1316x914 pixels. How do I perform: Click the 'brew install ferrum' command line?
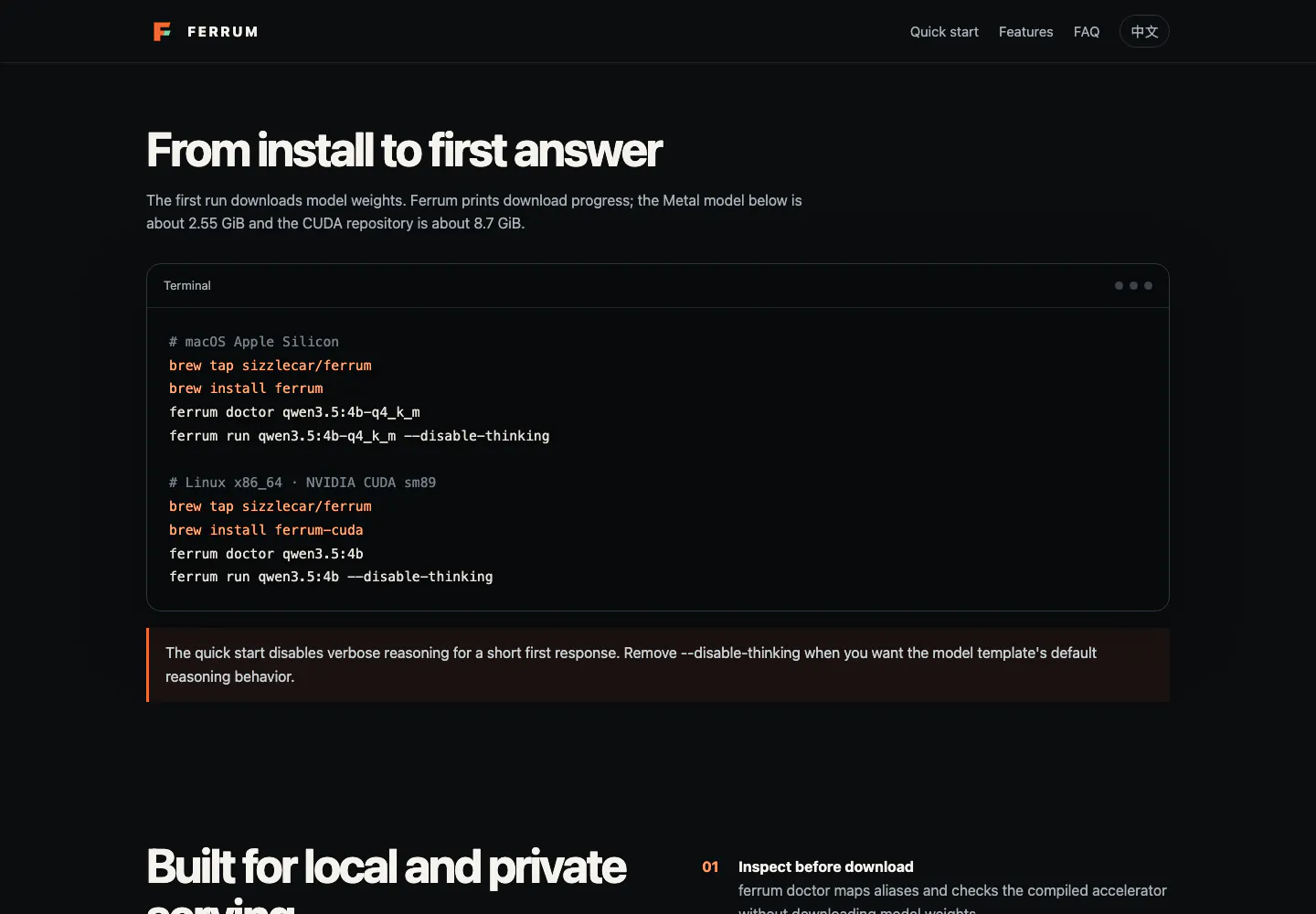[x=246, y=388]
